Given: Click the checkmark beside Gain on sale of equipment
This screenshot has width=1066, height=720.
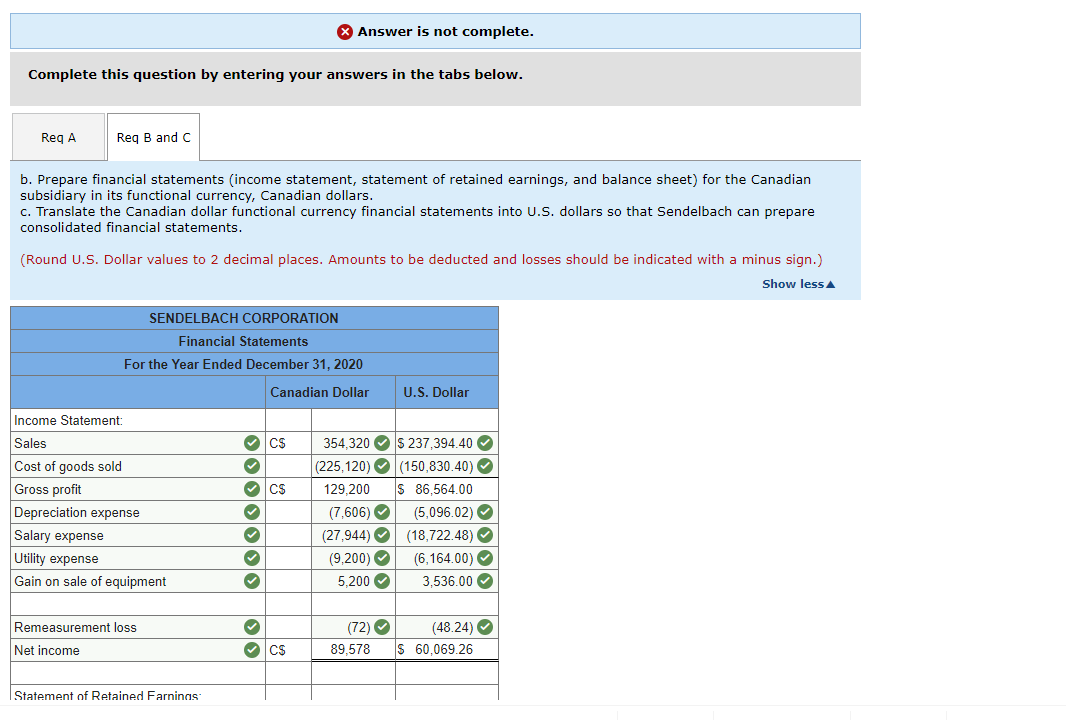Looking at the screenshot, I should 251,581.
